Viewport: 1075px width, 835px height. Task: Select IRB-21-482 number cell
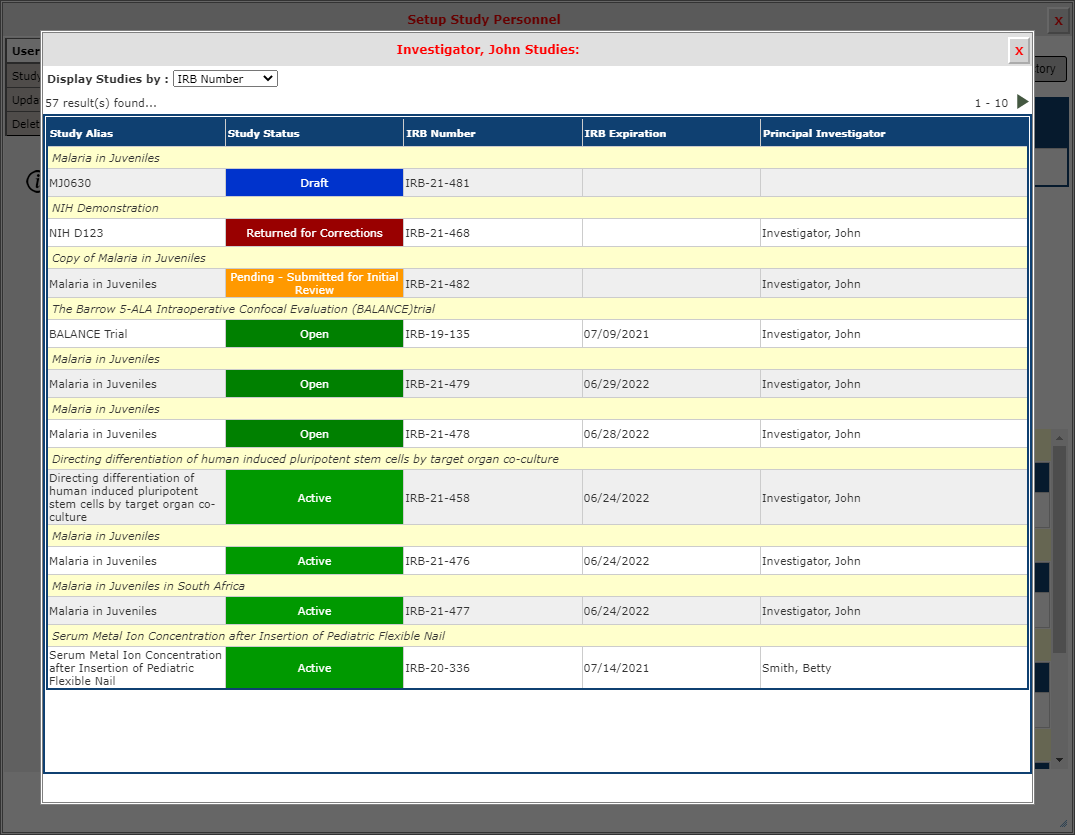(492, 283)
